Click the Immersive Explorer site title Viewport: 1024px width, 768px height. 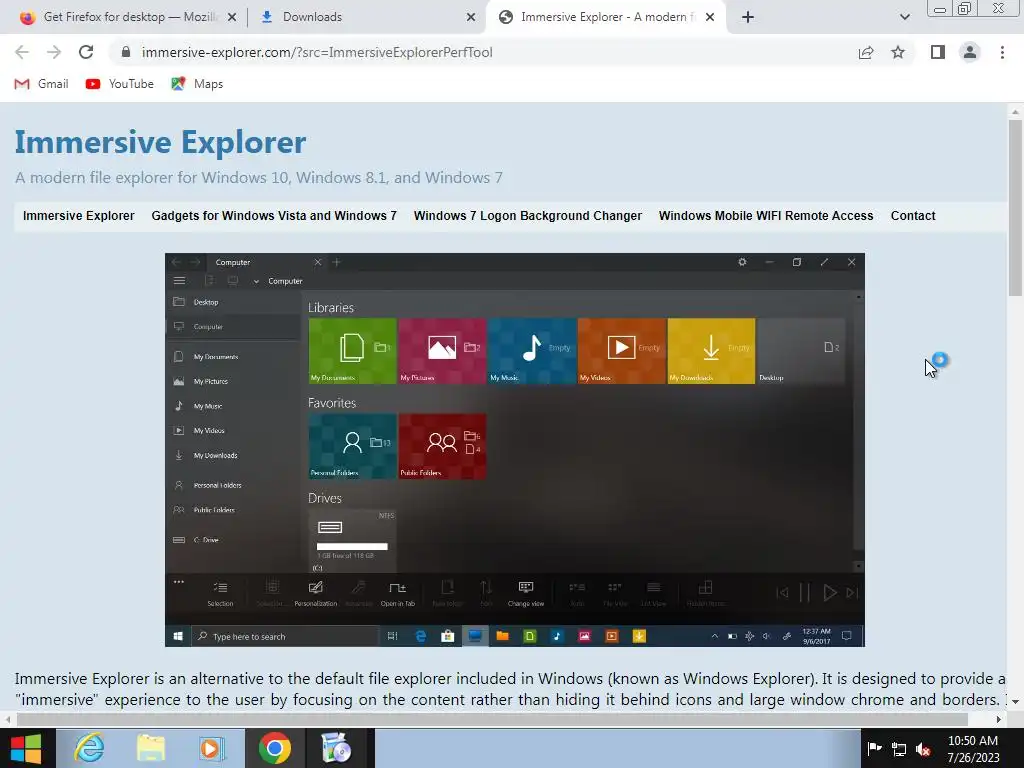coord(160,142)
